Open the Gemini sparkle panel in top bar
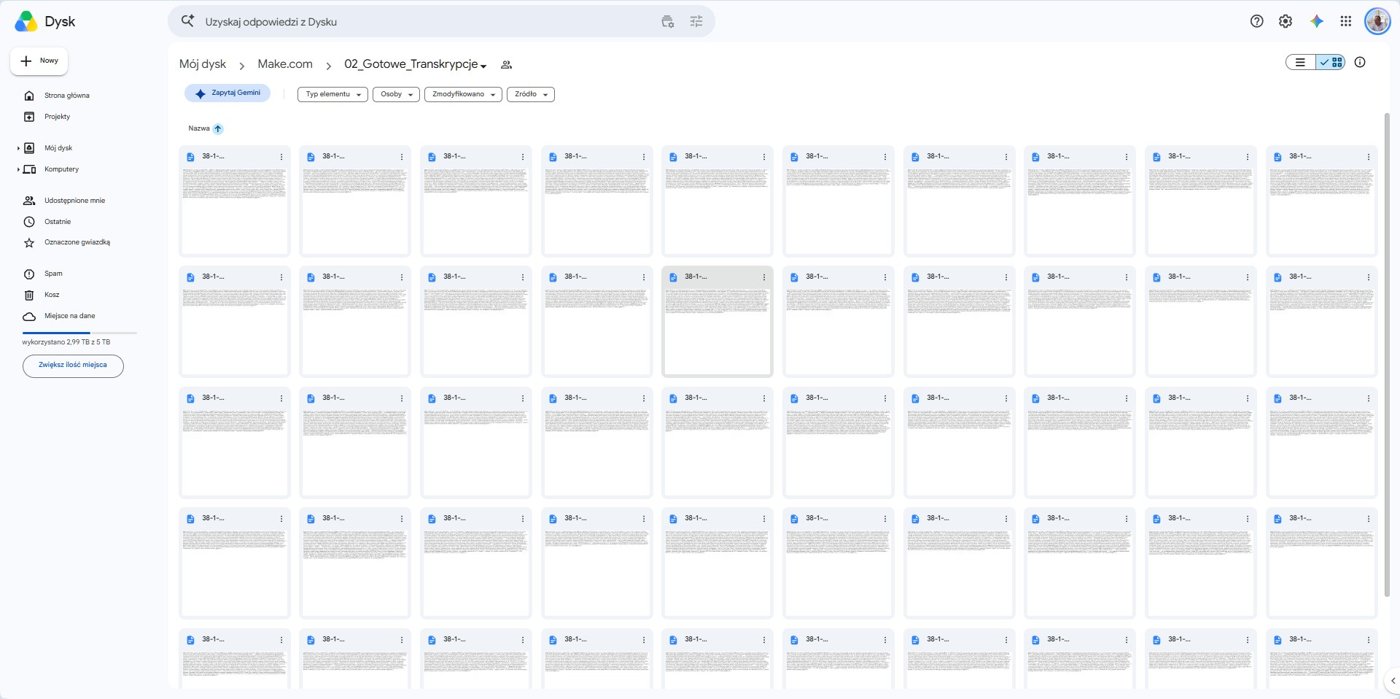The image size is (1400, 699). click(1317, 21)
